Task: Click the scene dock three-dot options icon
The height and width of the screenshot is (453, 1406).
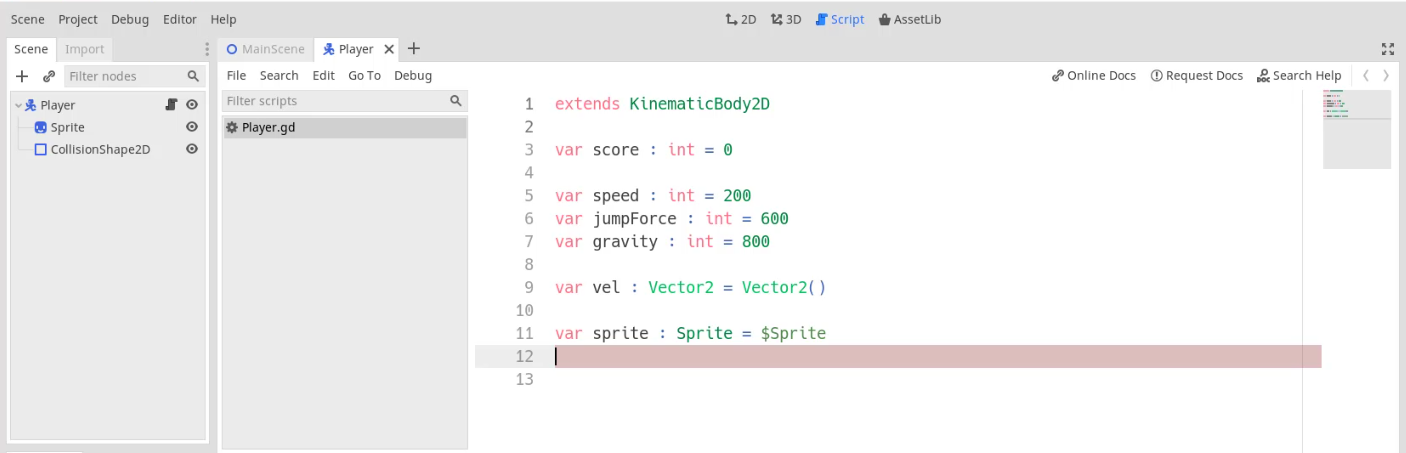Action: click(207, 49)
